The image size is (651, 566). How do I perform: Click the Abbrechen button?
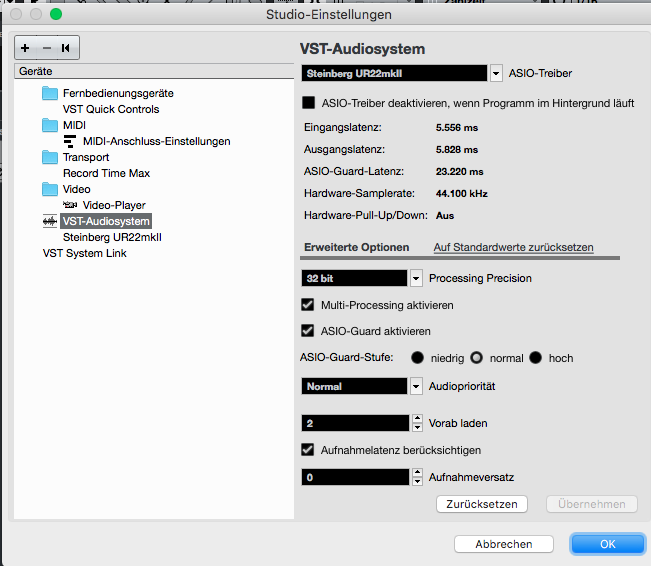(x=504, y=544)
